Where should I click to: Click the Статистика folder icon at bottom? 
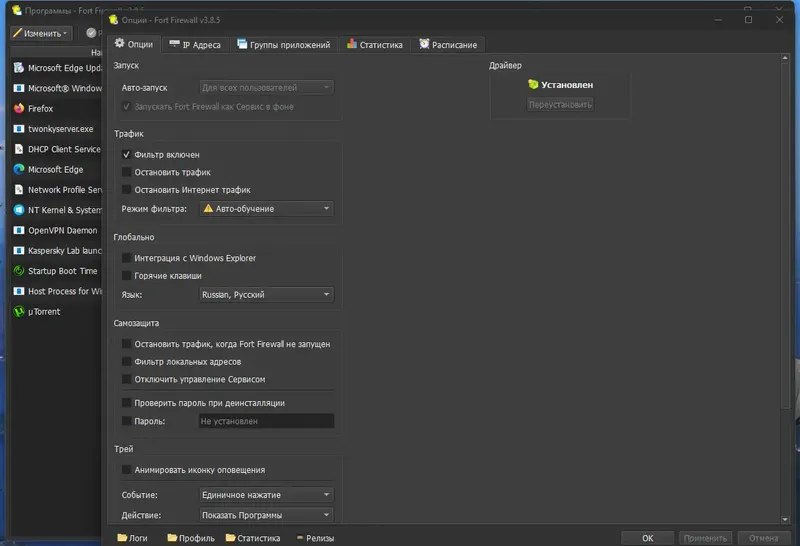click(231, 537)
